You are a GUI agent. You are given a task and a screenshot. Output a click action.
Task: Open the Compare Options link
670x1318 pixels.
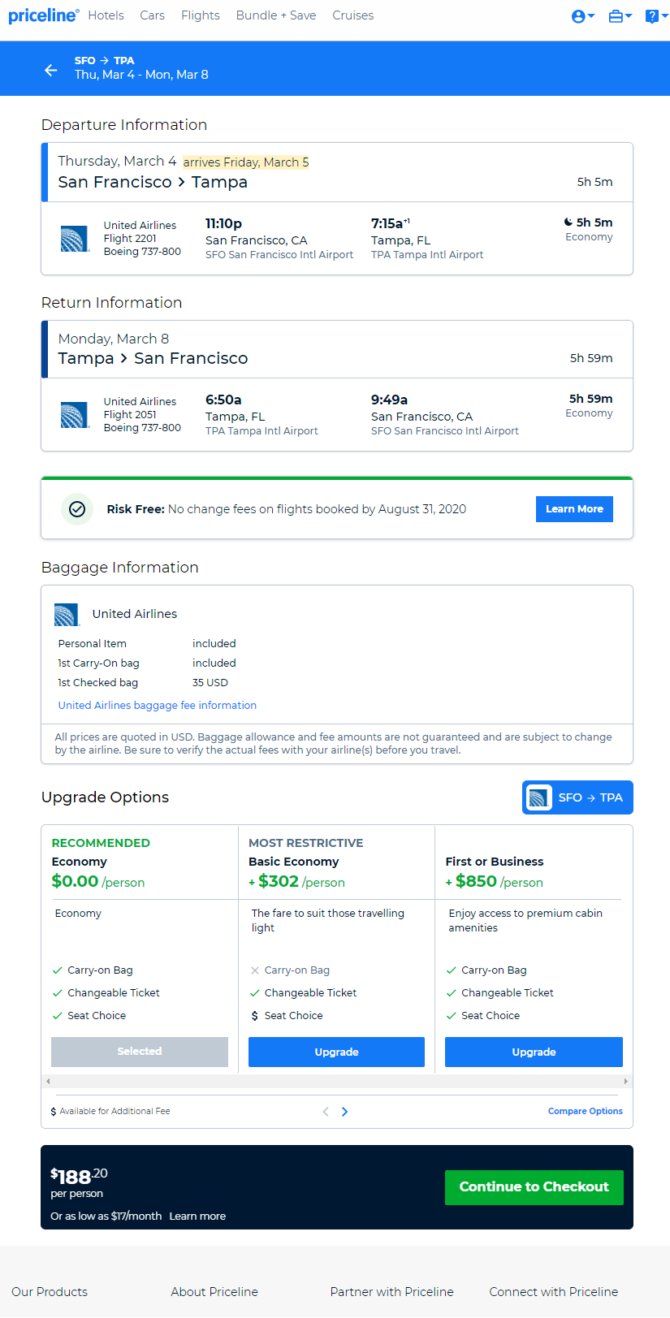585,1111
